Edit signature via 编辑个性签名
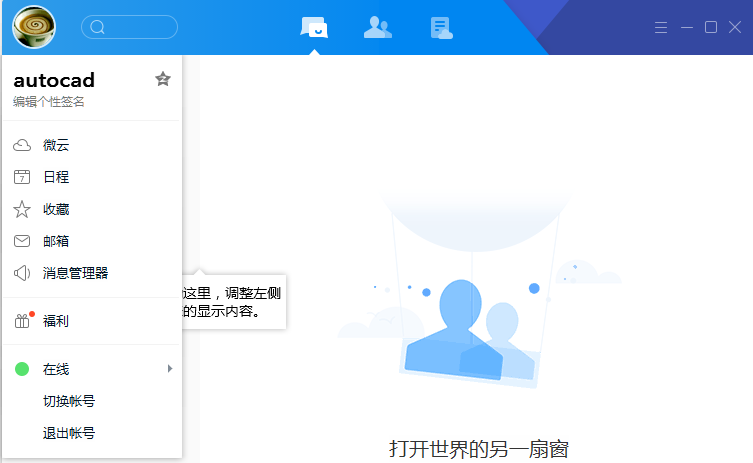Viewport: 753px width, 463px height. (x=49, y=102)
